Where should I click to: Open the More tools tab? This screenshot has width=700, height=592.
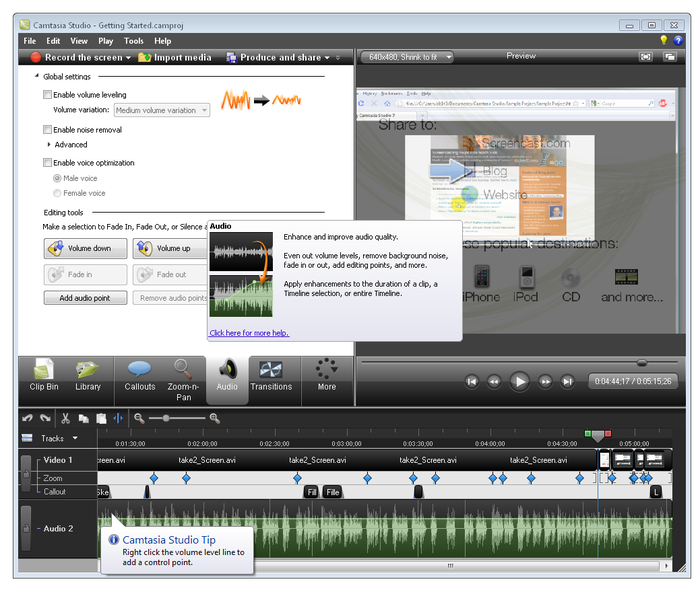coord(326,376)
